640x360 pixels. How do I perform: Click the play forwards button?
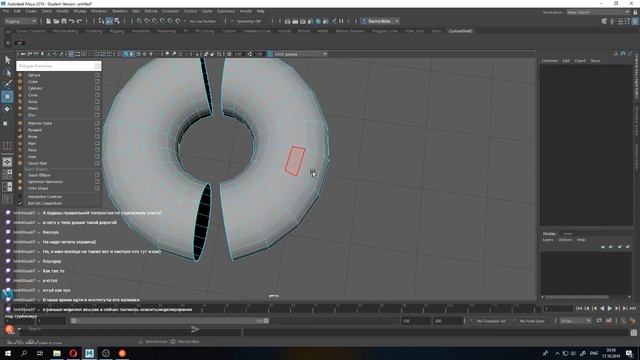(610, 309)
